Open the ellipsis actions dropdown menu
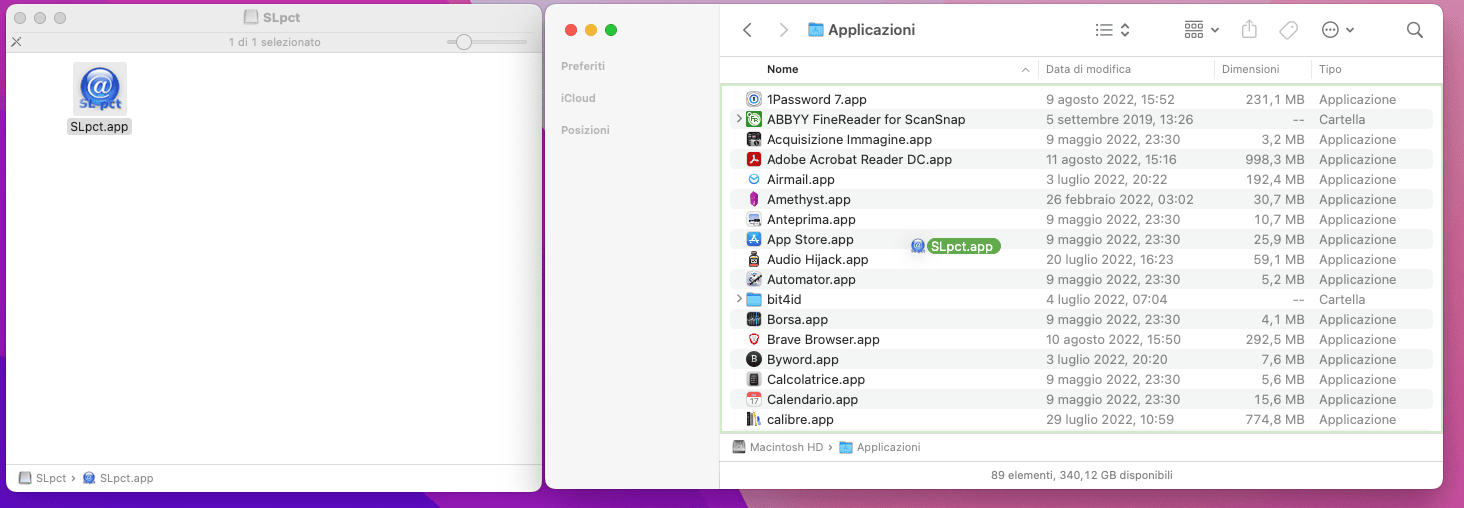Image resolution: width=1464 pixels, height=508 pixels. point(1338,30)
